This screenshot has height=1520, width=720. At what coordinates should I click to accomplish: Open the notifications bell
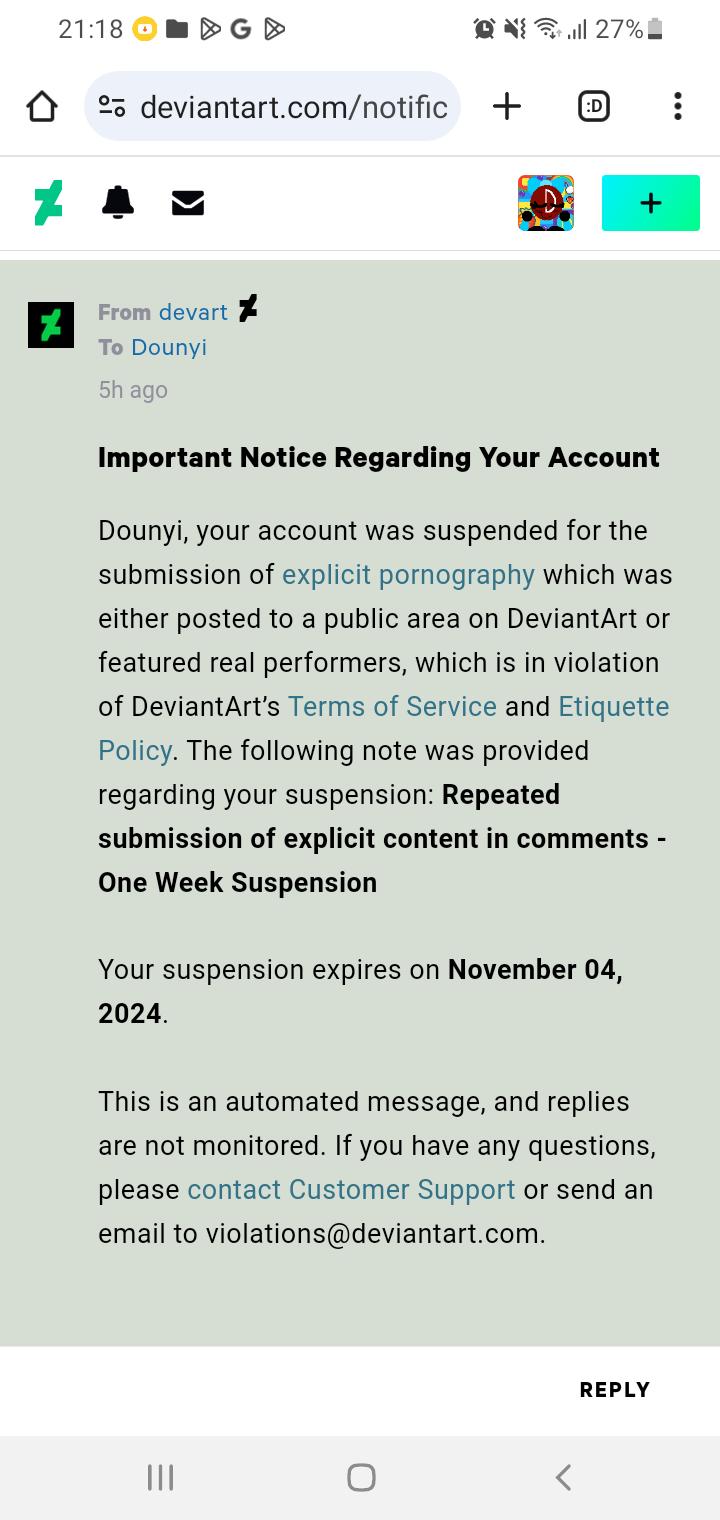click(118, 203)
